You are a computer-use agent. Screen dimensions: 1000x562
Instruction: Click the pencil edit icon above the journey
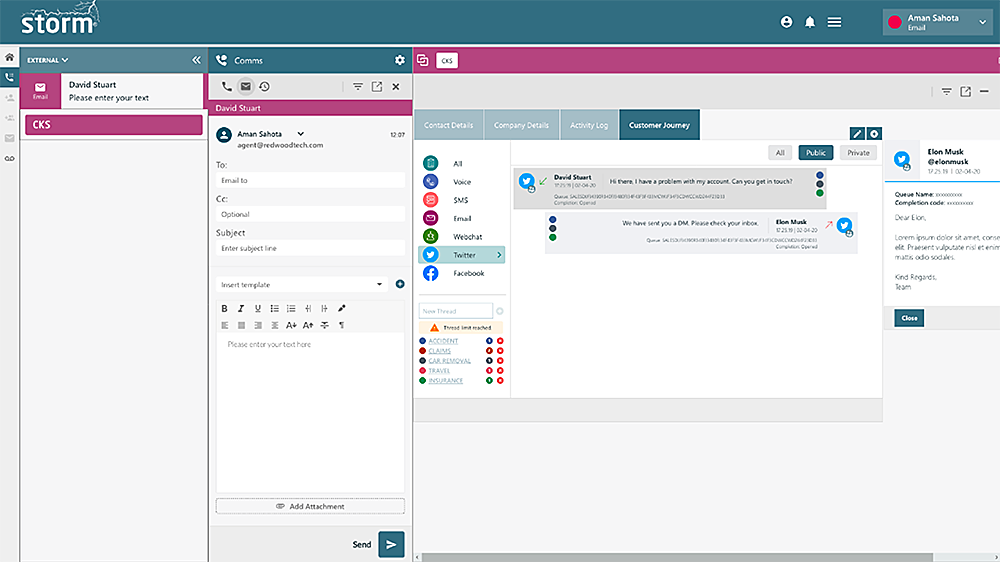click(x=857, y=133)
